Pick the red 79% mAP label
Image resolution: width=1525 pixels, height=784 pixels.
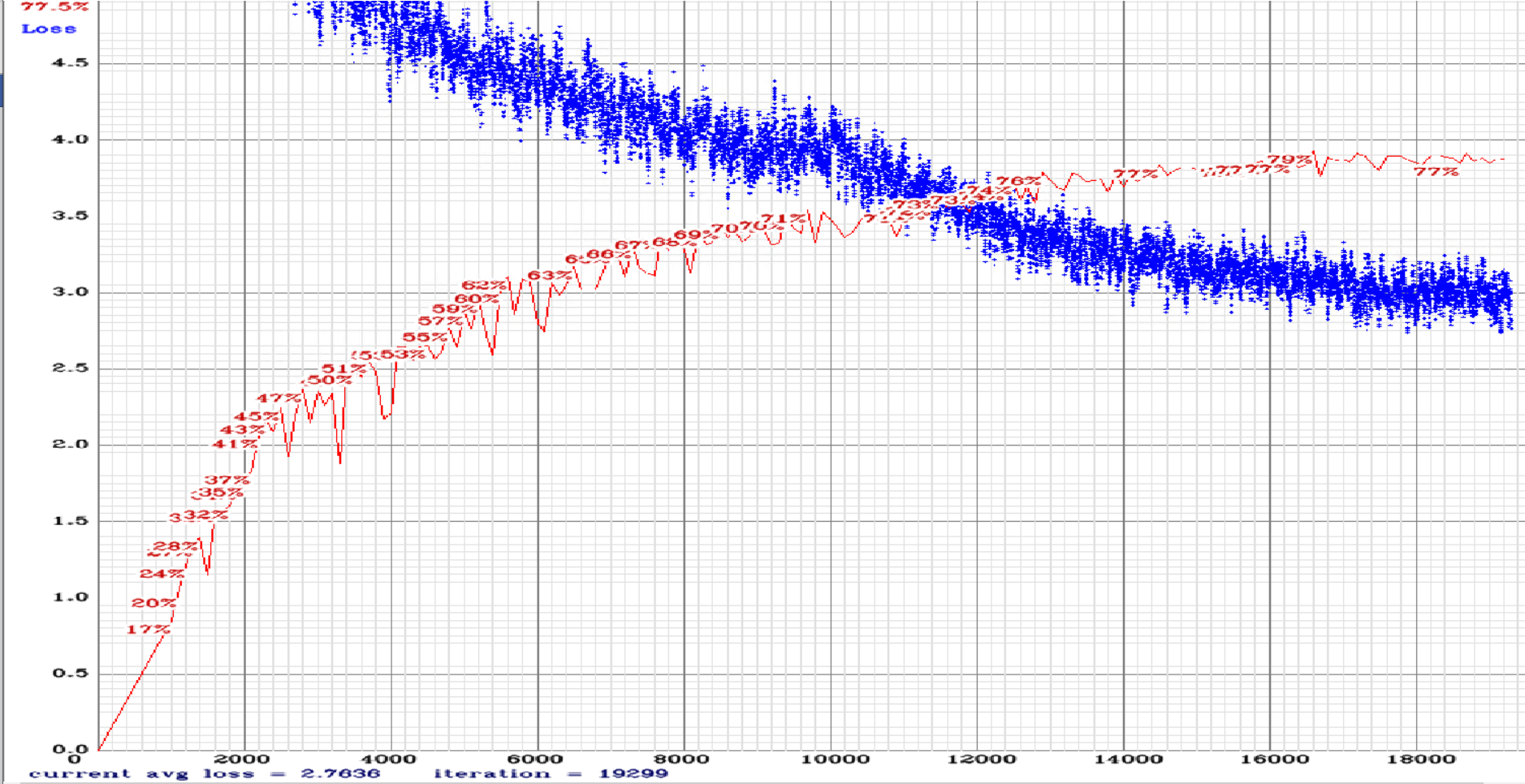(1290, 159)
